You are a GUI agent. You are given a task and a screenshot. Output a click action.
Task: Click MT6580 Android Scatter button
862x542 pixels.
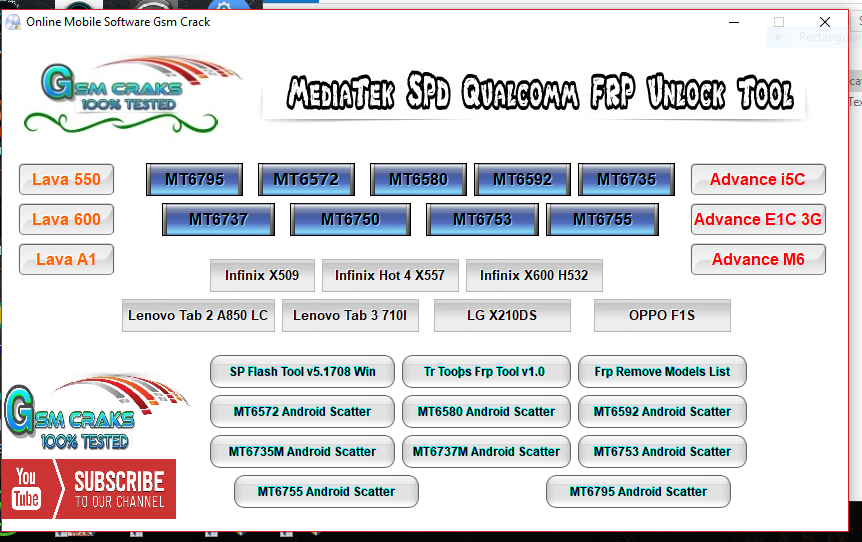pyautogui.click(x=487, y=412)
